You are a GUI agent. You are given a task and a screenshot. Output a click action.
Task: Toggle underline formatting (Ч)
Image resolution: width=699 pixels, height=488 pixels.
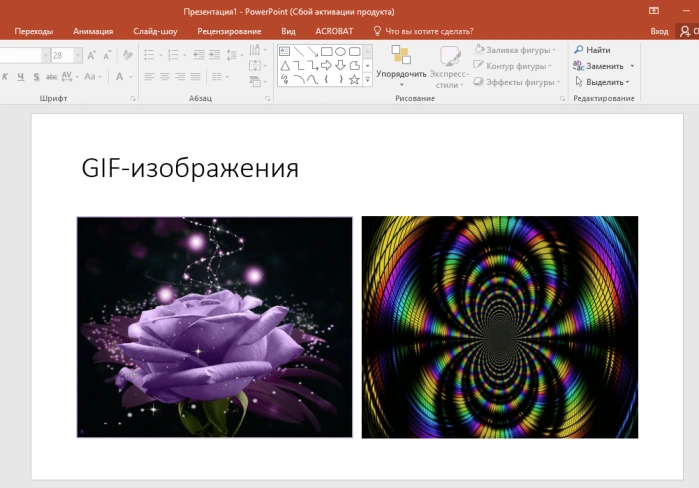pyautogui.click(x=21, y=77)
